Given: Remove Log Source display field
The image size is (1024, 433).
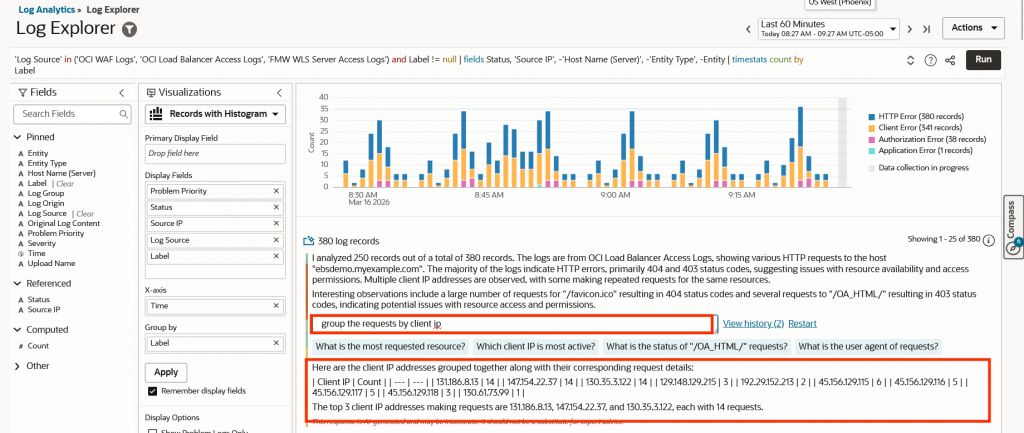Looking at the screenshot, I should (x=276, y=240).
